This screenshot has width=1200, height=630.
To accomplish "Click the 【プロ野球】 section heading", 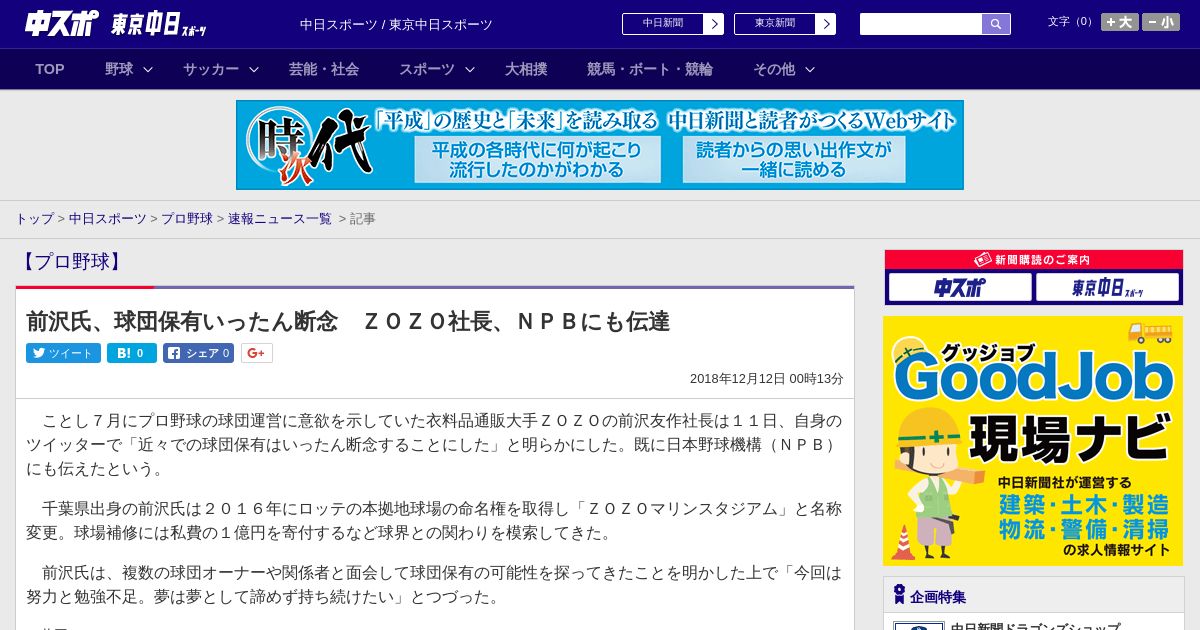I will [71, 262].
